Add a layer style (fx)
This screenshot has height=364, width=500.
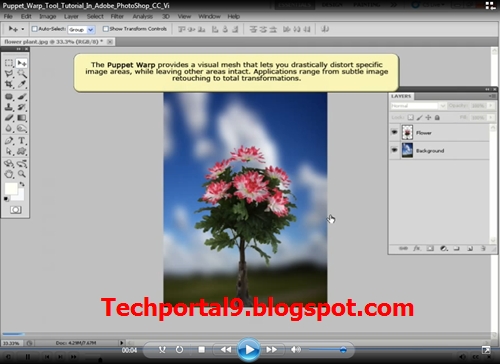417,248
